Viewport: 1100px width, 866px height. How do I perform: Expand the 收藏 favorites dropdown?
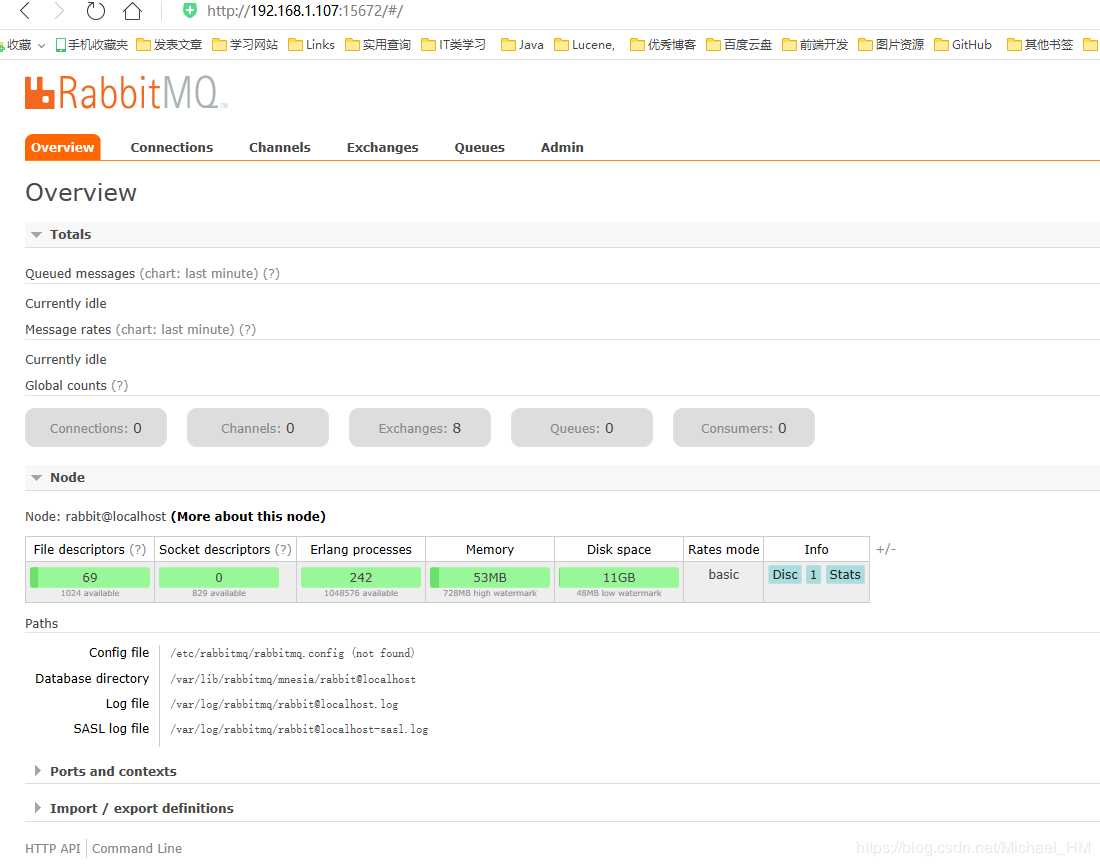41,46
